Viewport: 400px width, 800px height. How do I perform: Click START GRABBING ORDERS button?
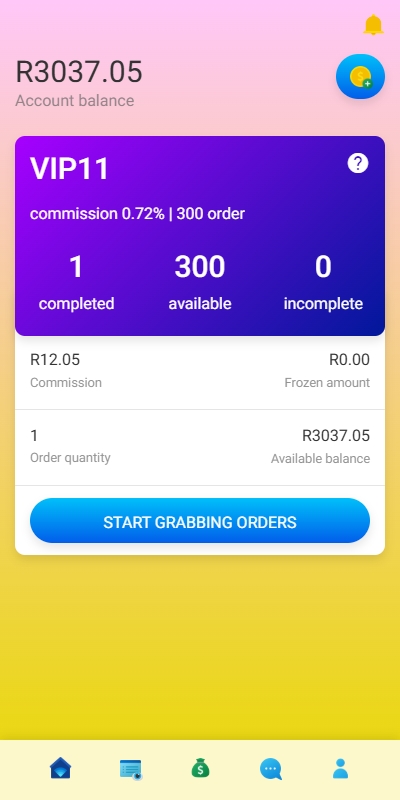click(x=200, y=521)
